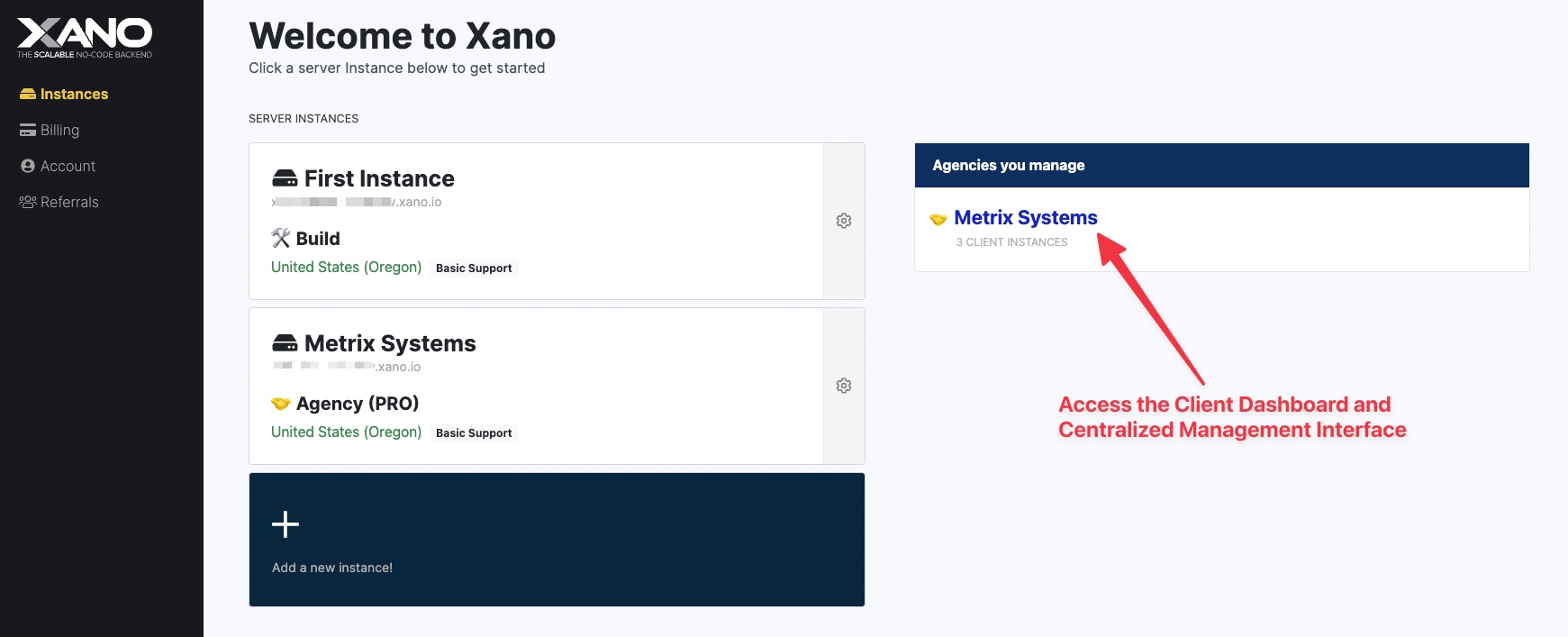Click the Account user icon

click(28, 166)
